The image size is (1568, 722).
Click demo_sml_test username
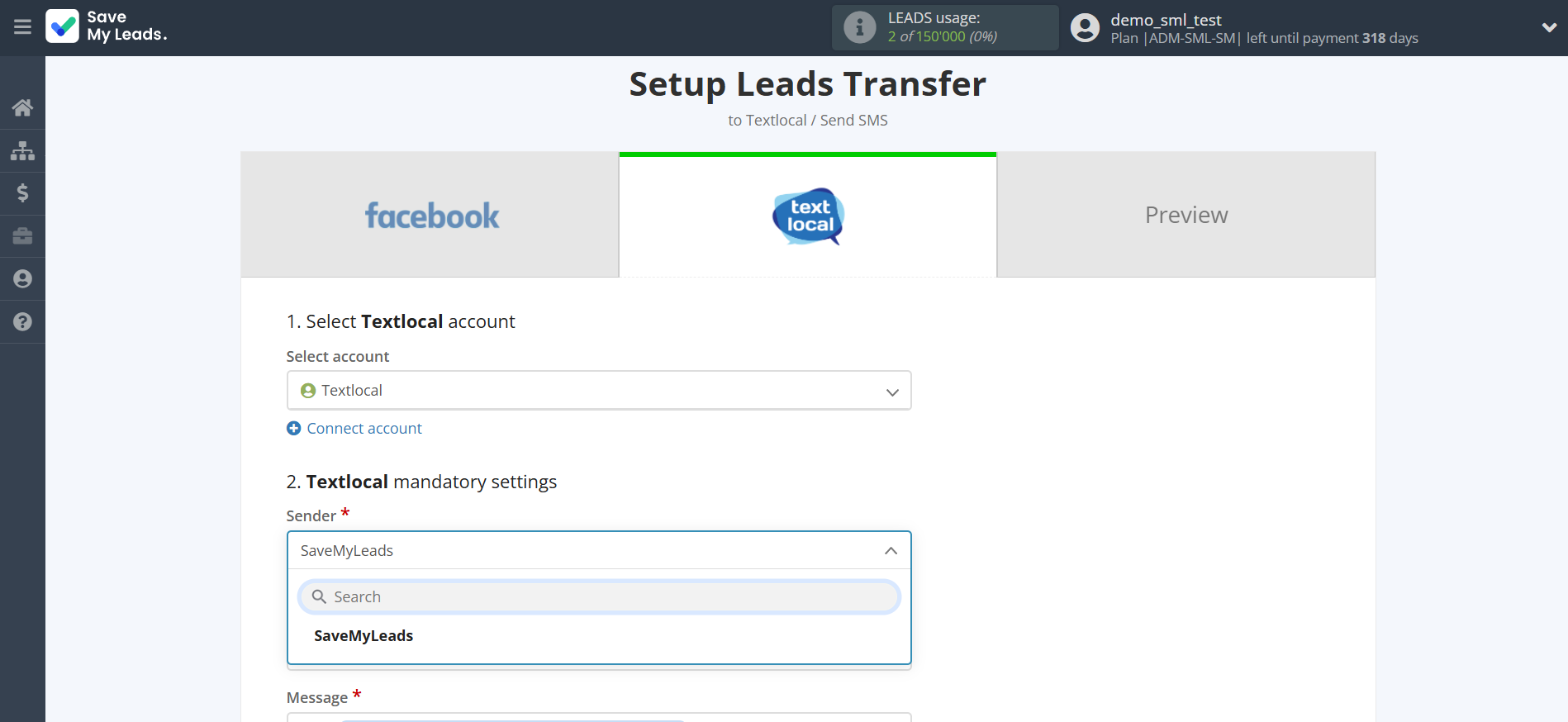[x=1166, y=20]
